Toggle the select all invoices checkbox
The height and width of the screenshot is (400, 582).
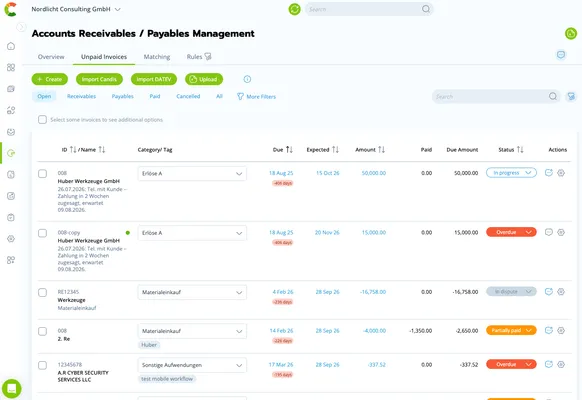point(42,119)
